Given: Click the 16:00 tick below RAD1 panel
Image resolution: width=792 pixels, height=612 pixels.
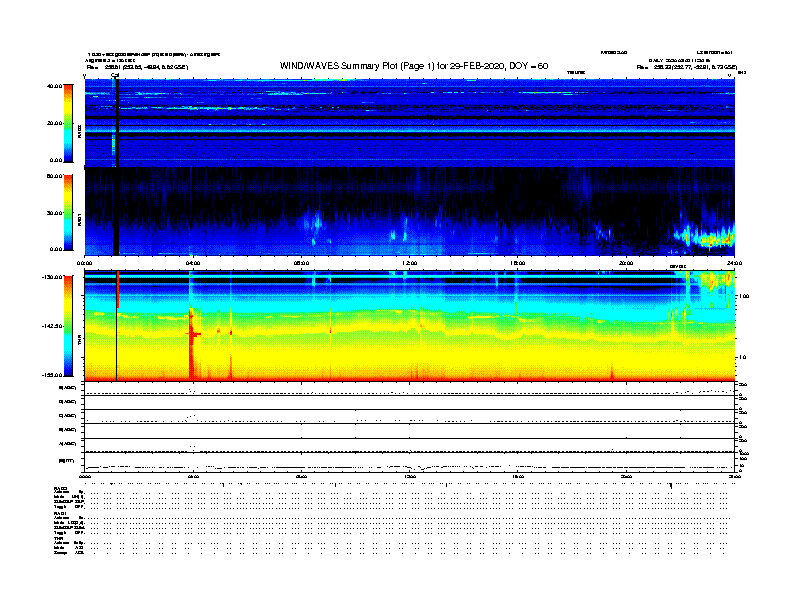Looking at the screenshot, I should [518, 263].
